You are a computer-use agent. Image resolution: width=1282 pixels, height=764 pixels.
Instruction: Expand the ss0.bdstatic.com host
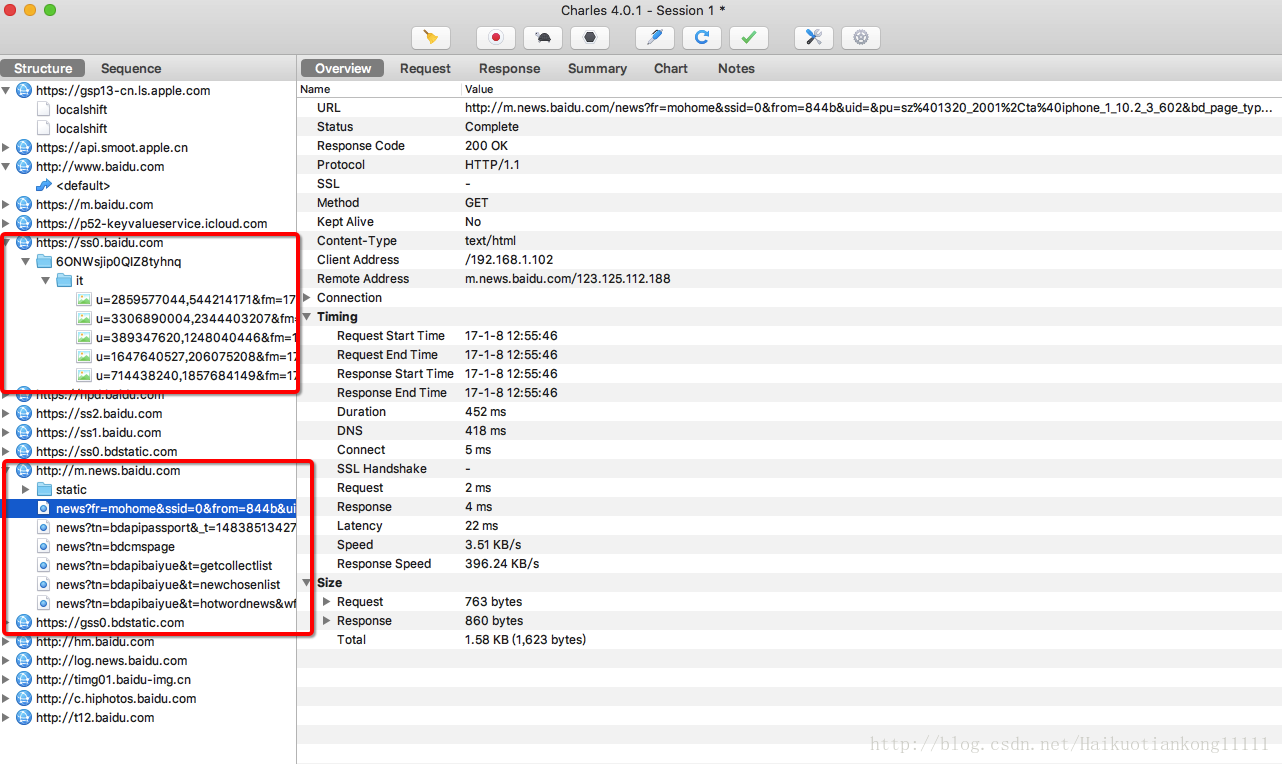[x=7, y=451]
